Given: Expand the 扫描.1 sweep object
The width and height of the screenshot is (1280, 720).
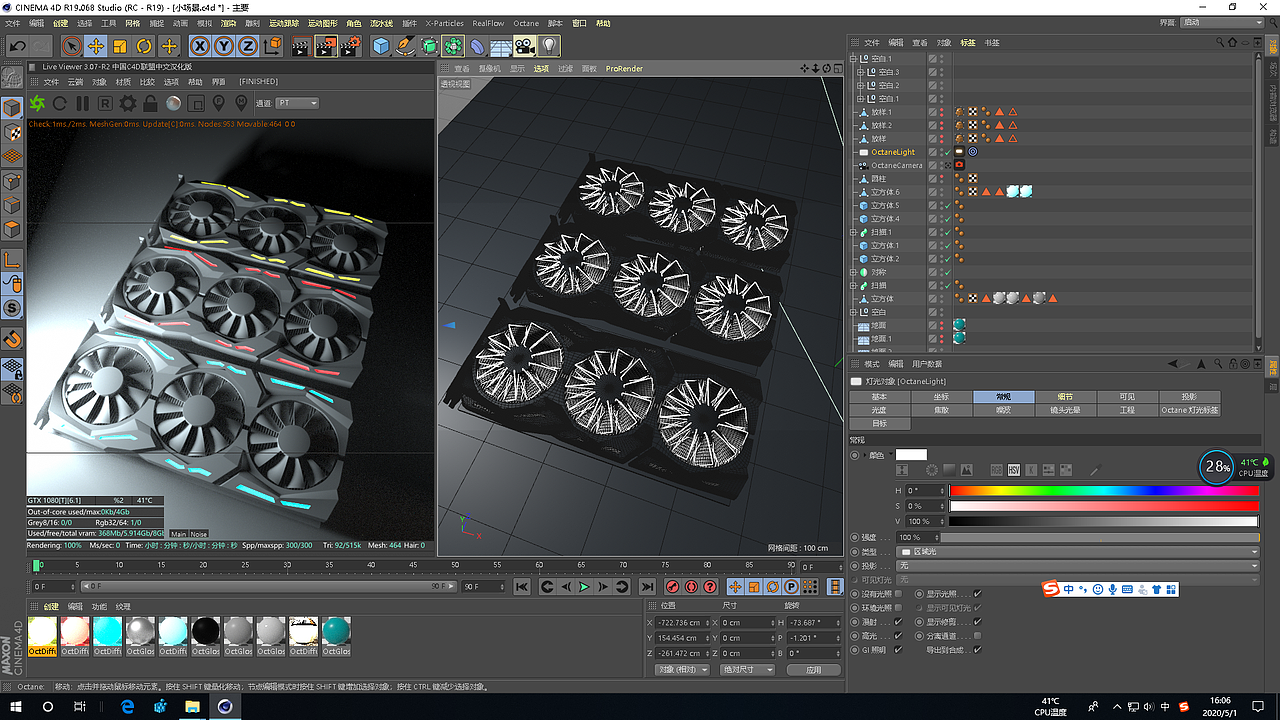Looking at the screenshot, I should coord(855,232).
